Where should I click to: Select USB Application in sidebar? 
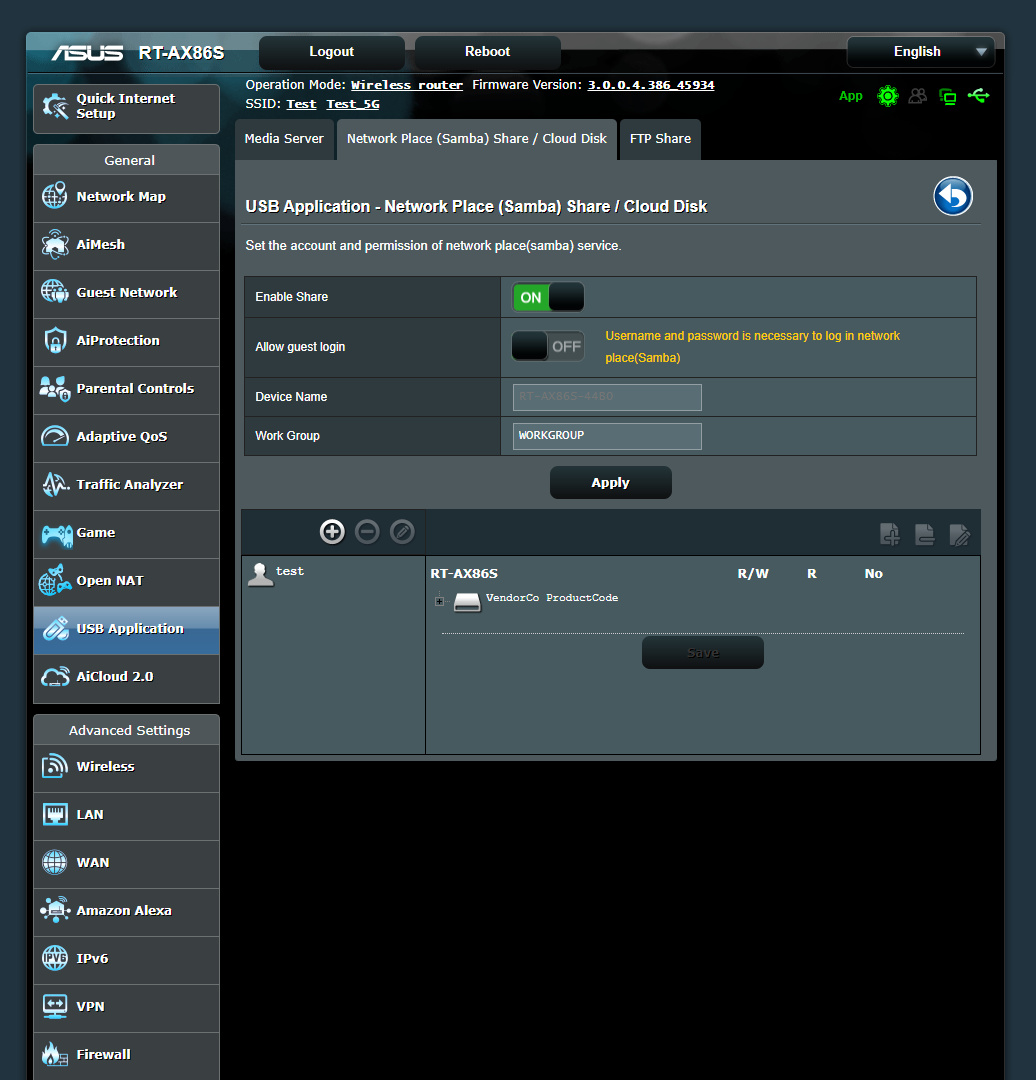(126, 630)
